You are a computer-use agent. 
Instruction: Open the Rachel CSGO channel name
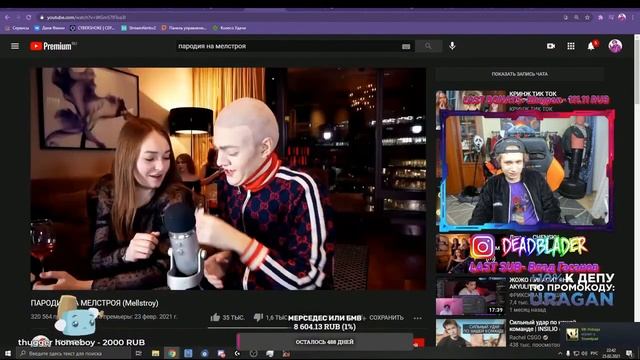526,338
